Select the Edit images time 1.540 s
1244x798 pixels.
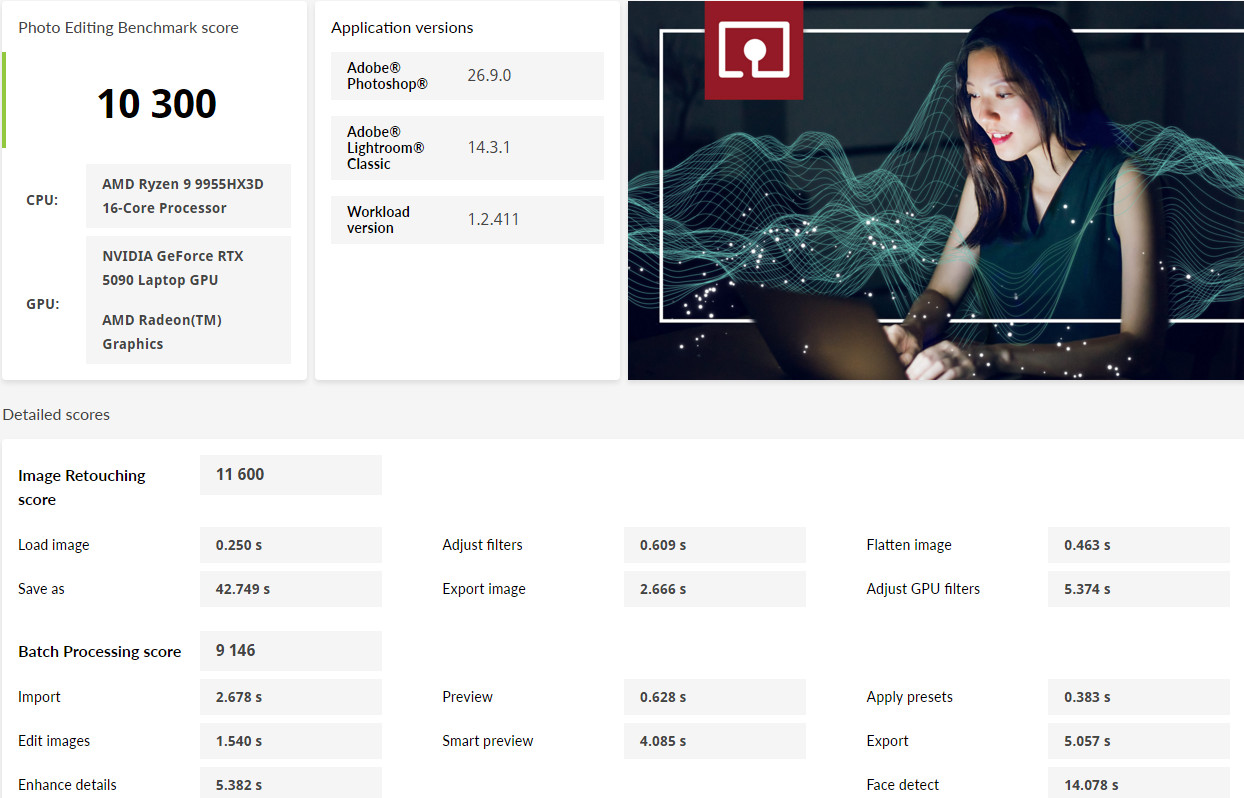[239, 741]
